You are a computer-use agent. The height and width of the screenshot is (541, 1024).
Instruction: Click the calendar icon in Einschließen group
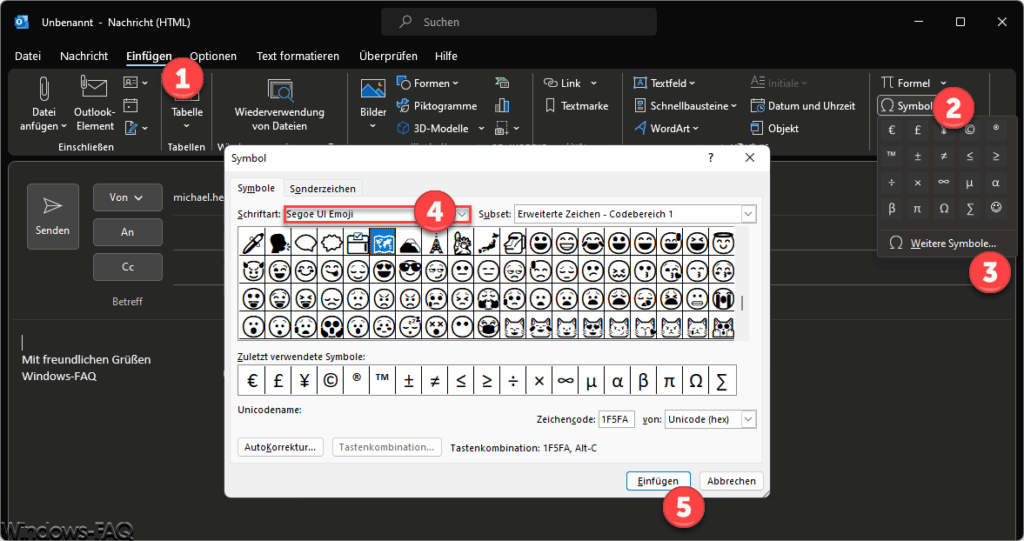tap(131, 105)
